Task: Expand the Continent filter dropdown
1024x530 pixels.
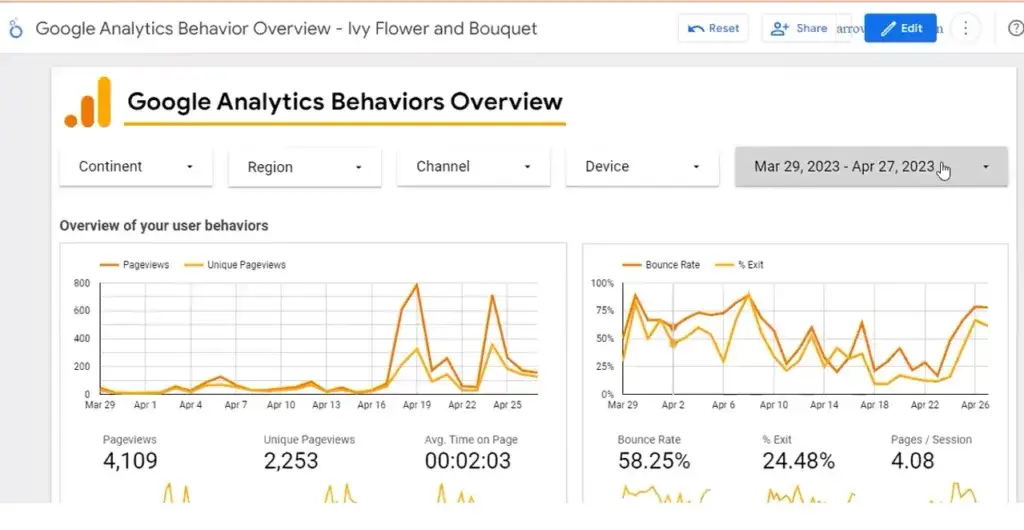Action: pyautogui.click(x=136, y=167)
